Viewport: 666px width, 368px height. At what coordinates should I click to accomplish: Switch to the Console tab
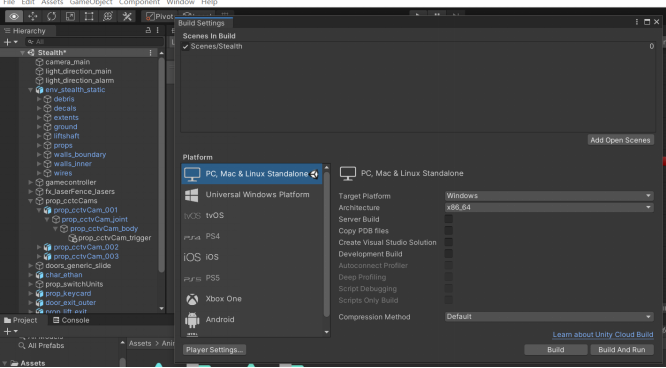pos(71,320)
